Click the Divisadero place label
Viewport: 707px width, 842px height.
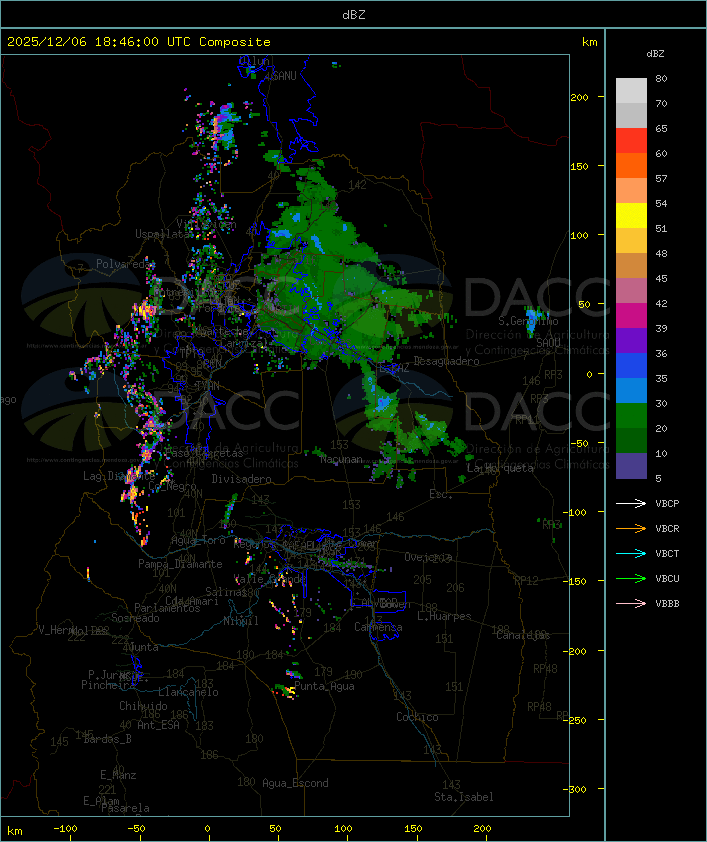(x=241, y=478)
